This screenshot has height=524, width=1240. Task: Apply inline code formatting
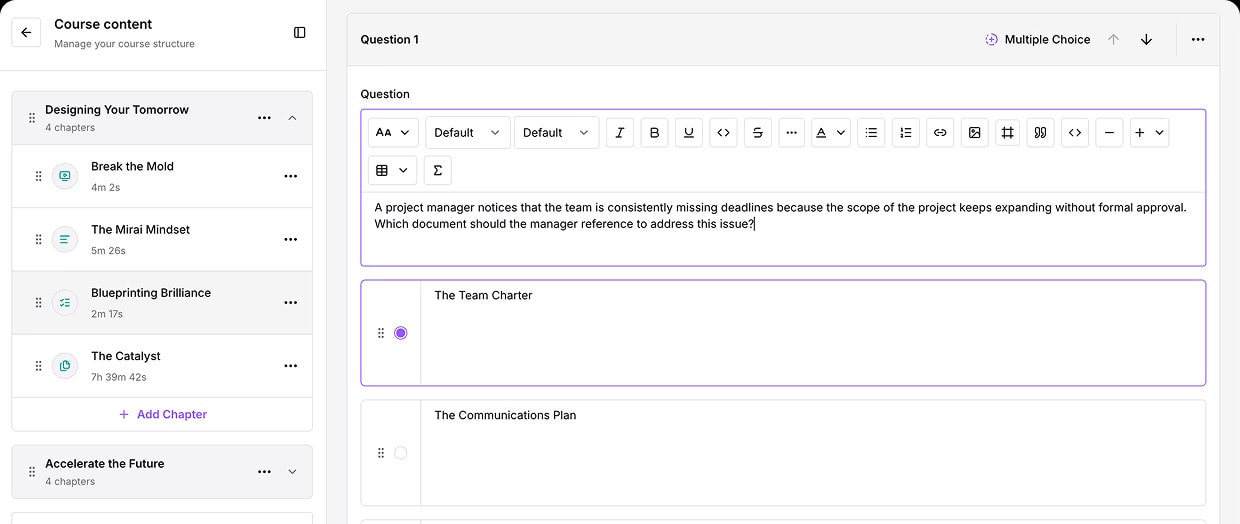pos(723,132)
